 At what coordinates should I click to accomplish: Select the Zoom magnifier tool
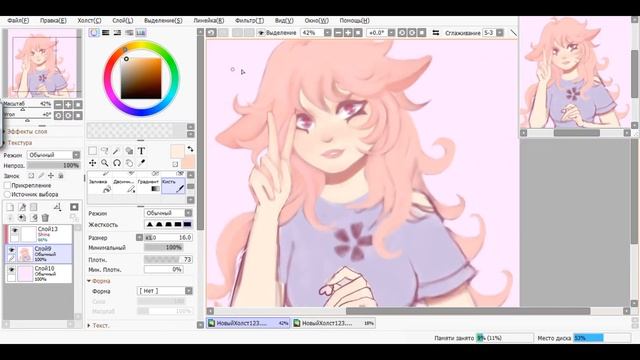pyautogui.click(x=105, y=163)
